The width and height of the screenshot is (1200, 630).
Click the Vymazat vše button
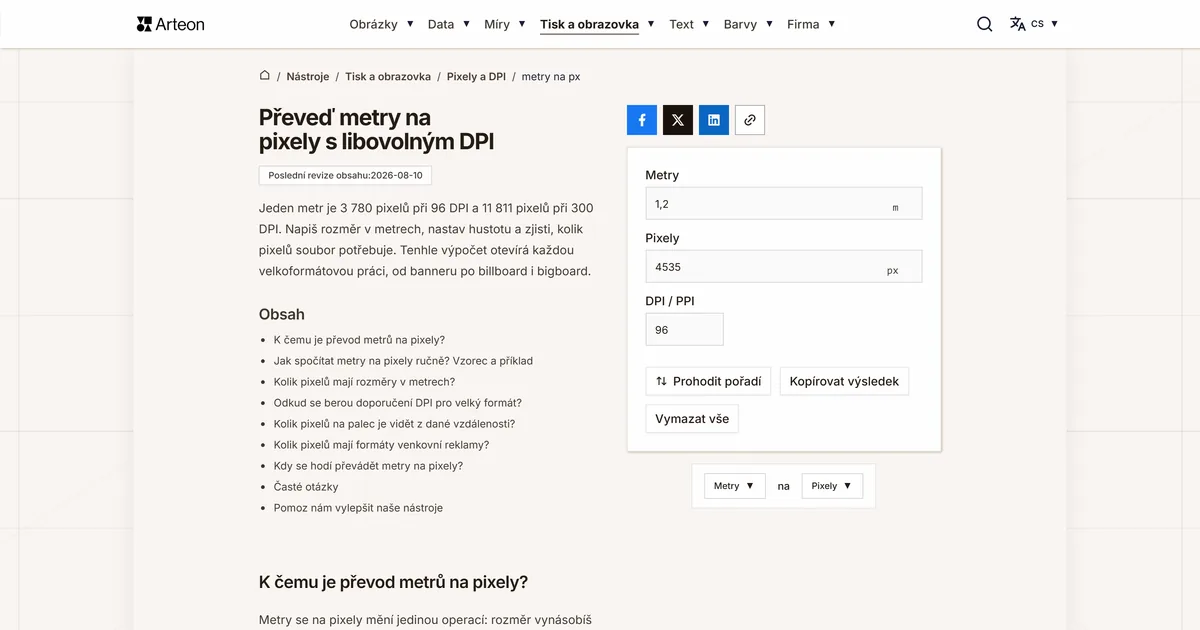click(692, 419)
